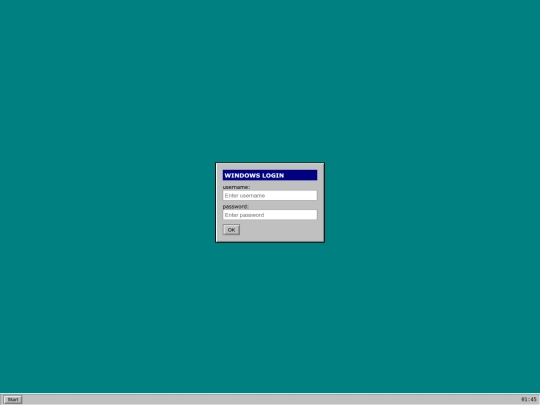
Task: Click the username input field
Action: pyautogui.click(x=270, y=195)
